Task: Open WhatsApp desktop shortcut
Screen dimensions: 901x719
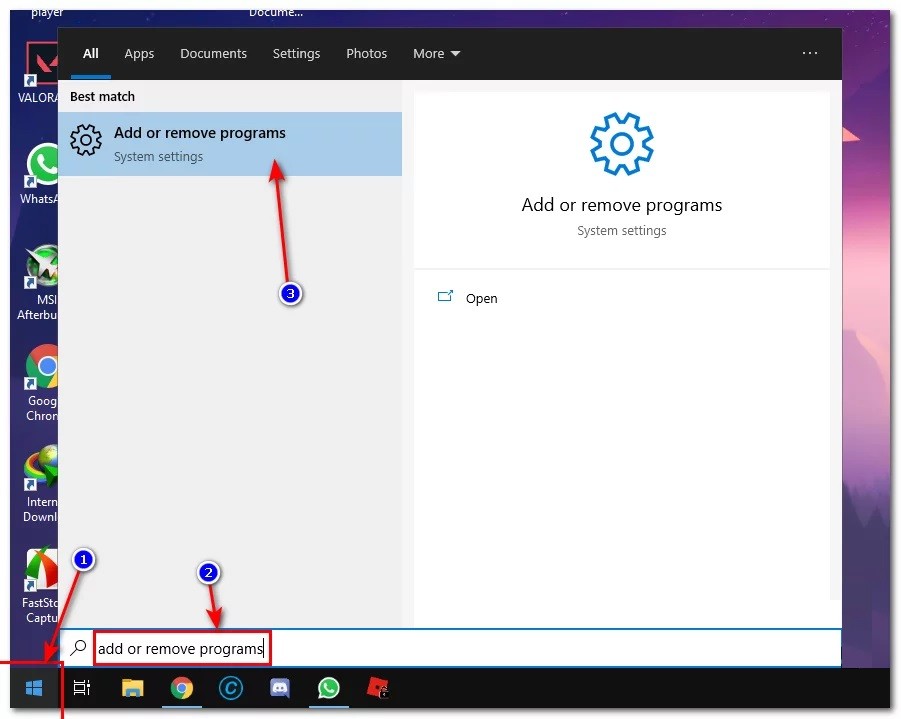Action: click(41, 174)
